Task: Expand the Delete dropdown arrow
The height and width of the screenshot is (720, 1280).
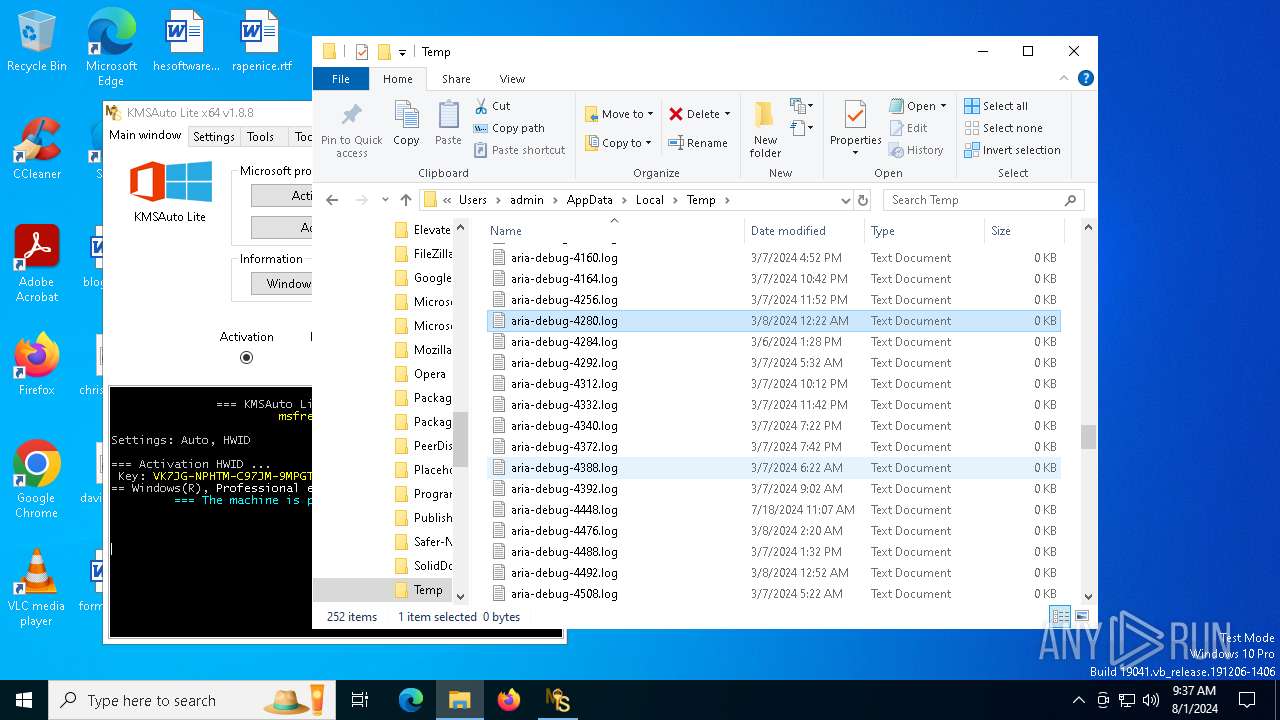Action: pos(727,114)
